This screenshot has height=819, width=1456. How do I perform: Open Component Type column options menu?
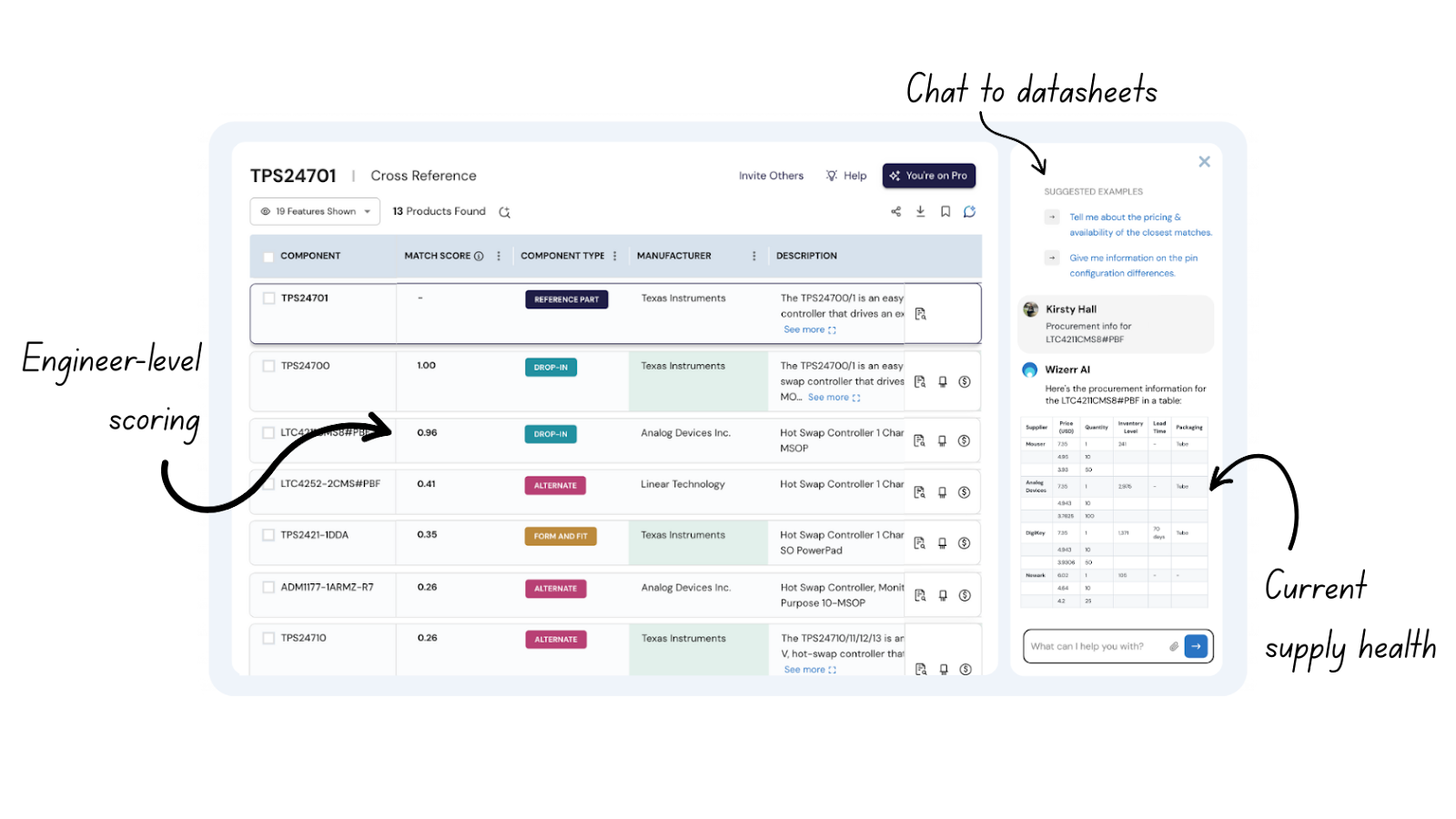point(615,257)
